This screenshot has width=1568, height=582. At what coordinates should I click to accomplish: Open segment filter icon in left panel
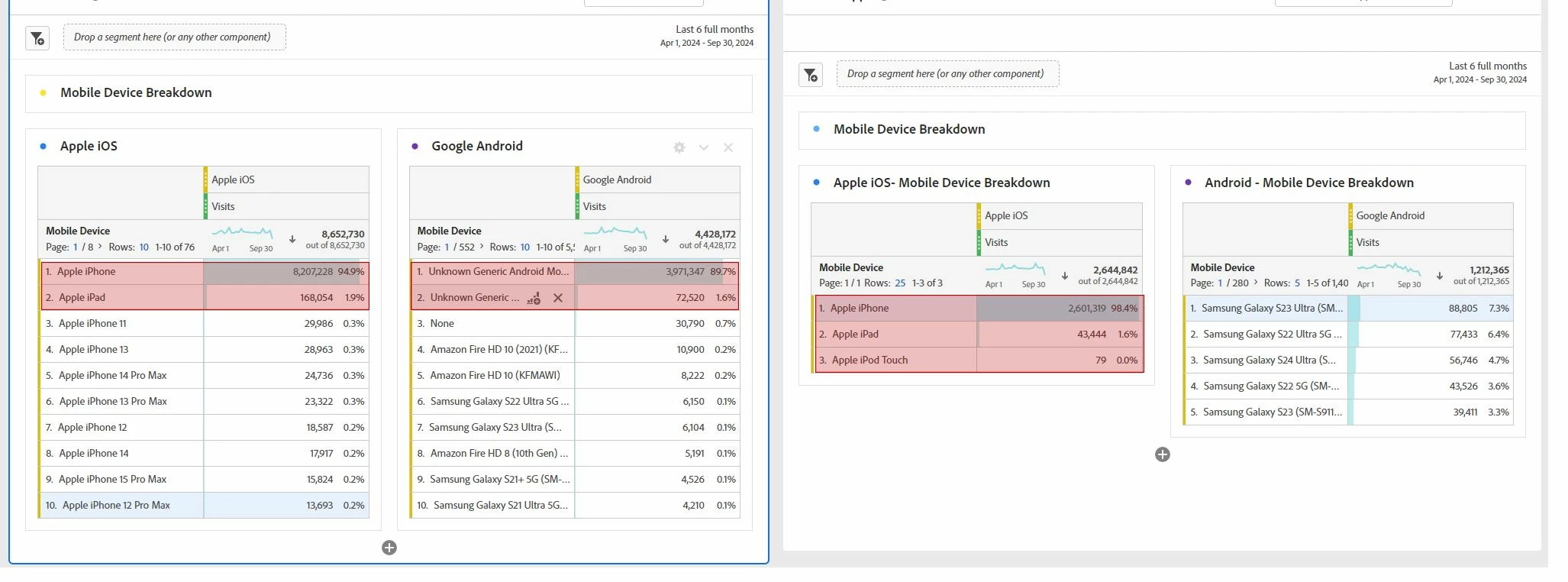(x=37, y=38)
